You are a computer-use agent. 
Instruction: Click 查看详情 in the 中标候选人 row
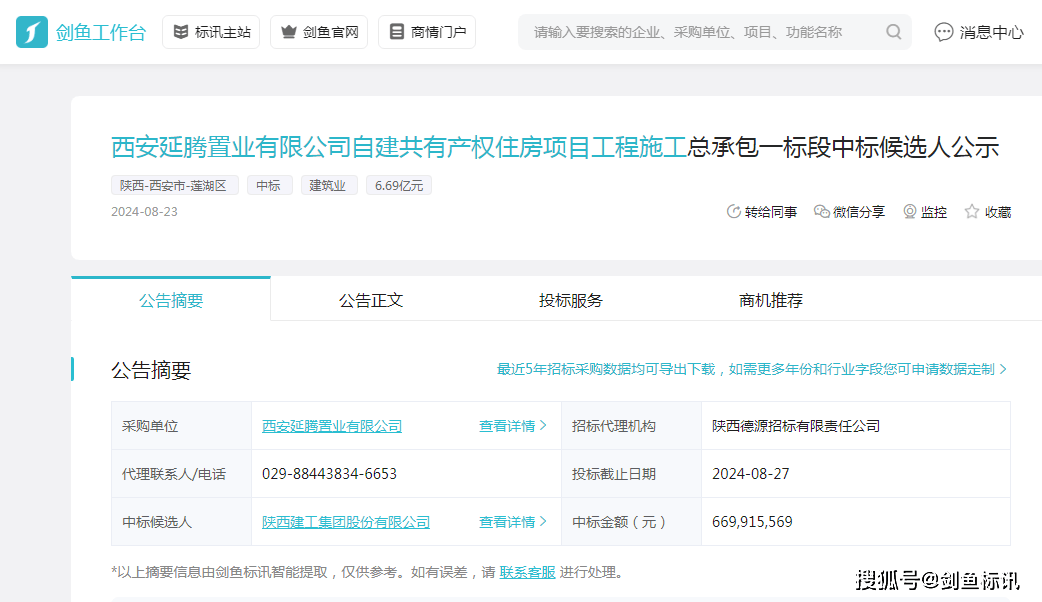pyautogui.click(x=512, y=522)
